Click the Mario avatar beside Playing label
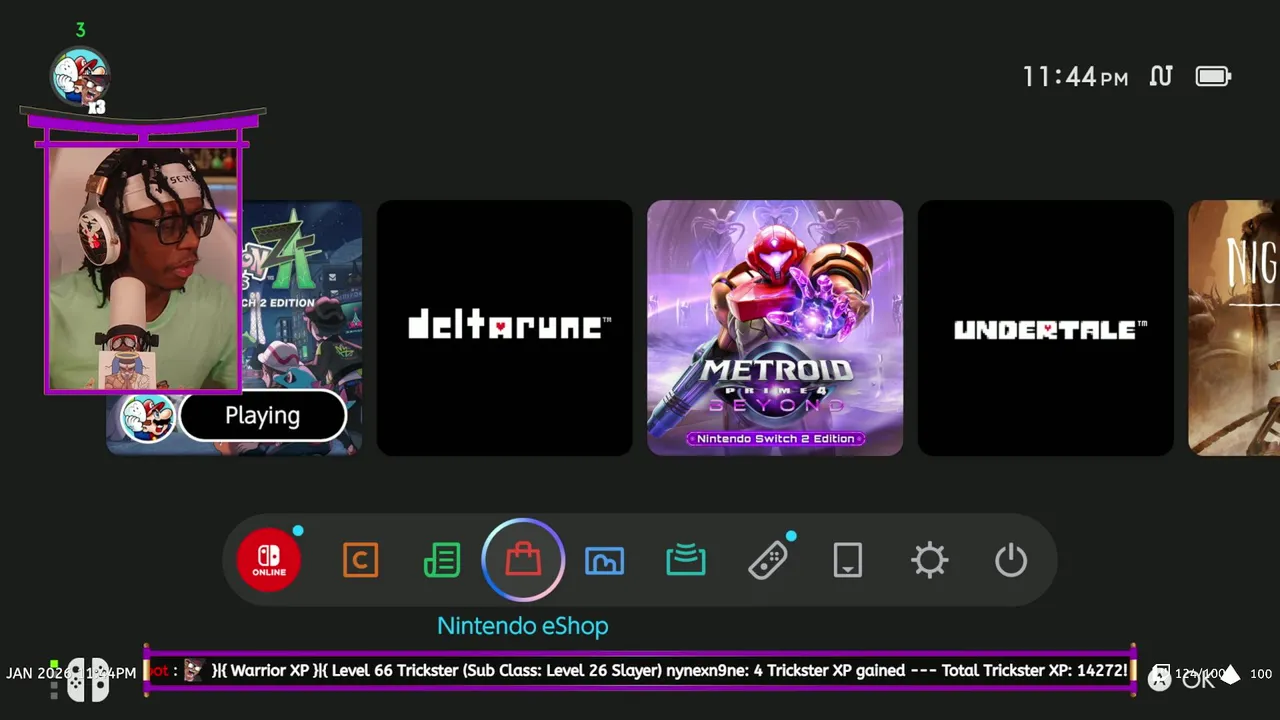Screen dimensions: 1280x720 [x=148, y=417]
